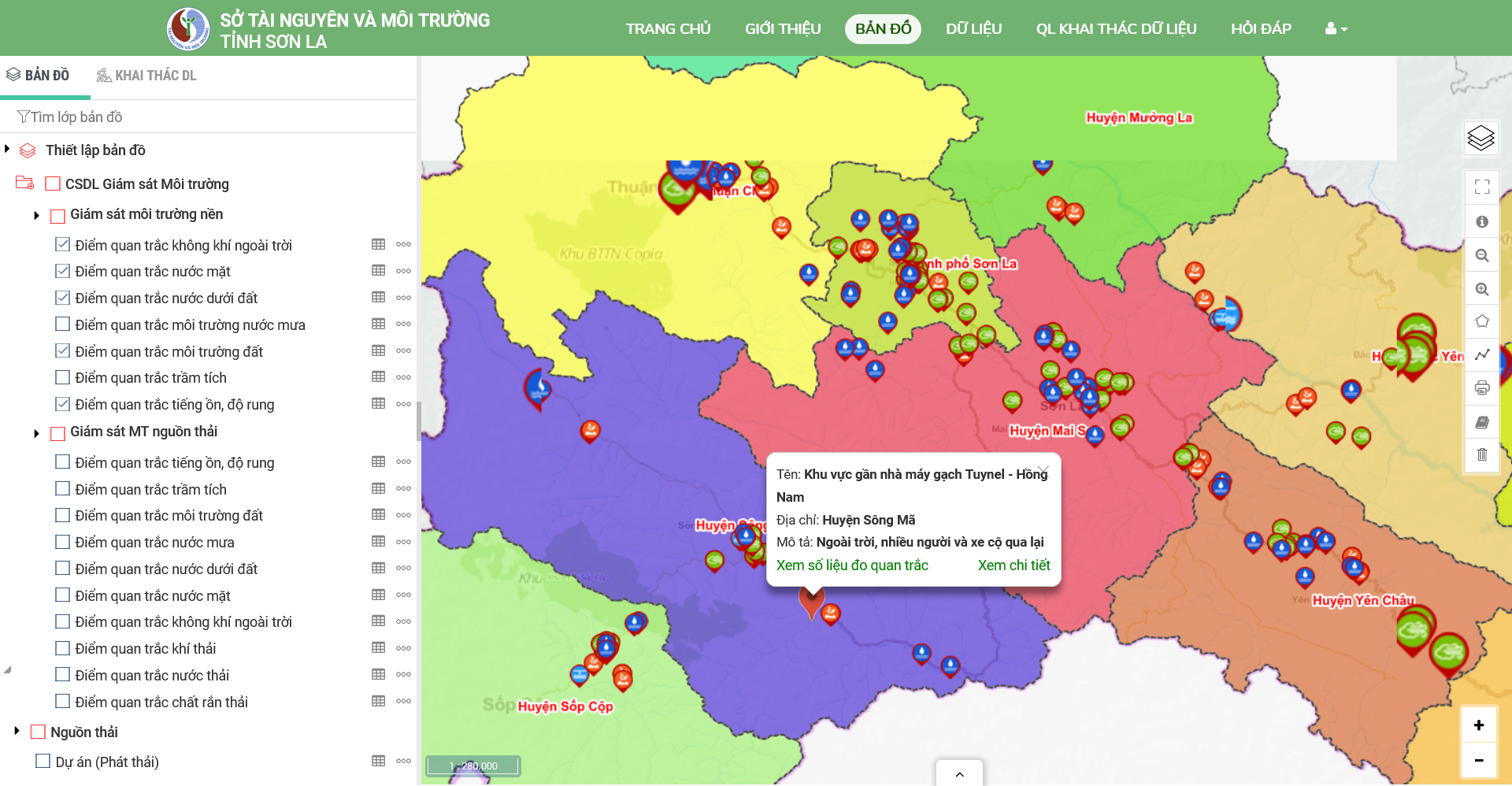1512x786 pixels.
Task: Print the current map
Action: coord(1481,387)
